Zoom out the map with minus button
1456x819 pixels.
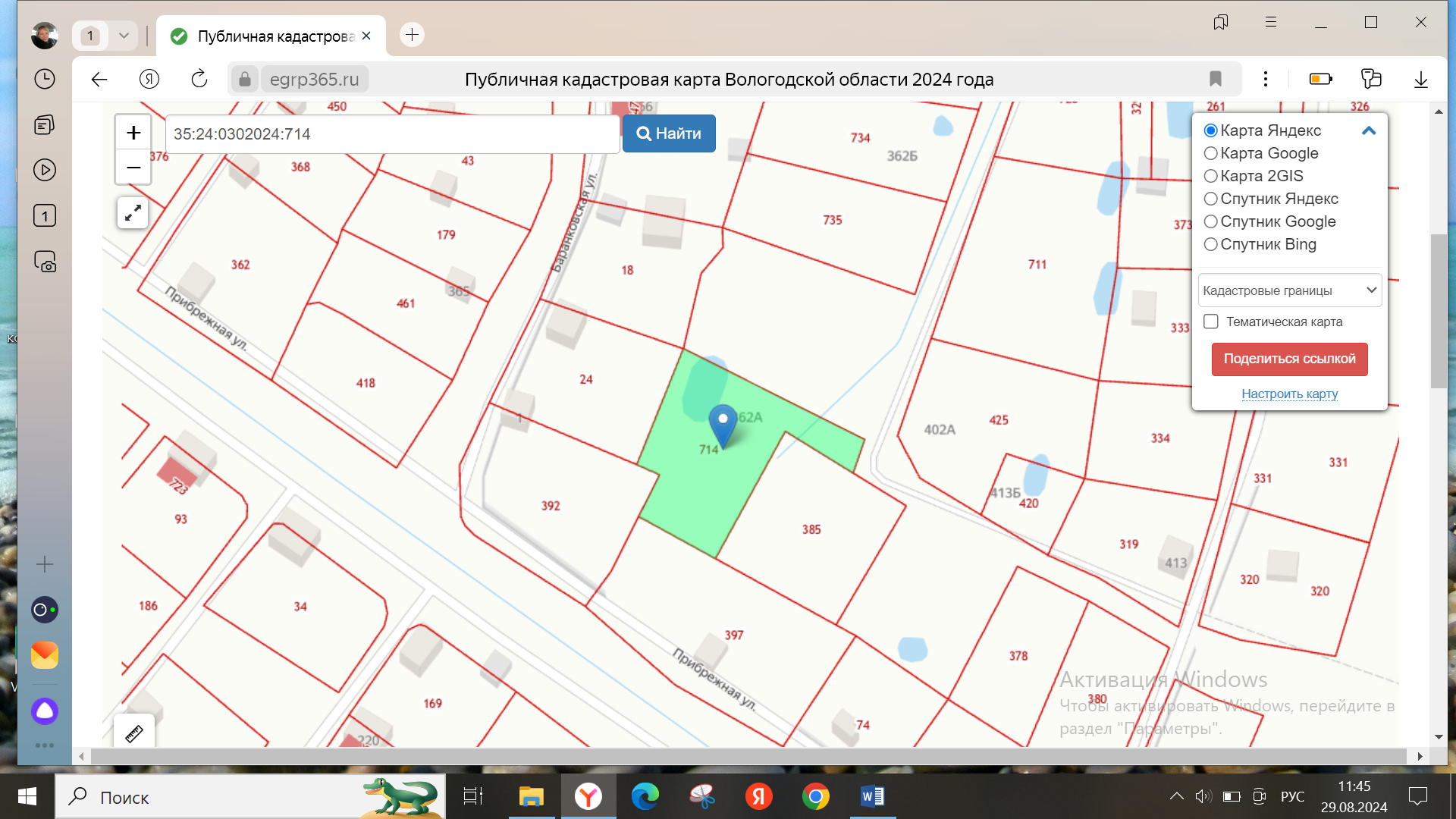133,168
